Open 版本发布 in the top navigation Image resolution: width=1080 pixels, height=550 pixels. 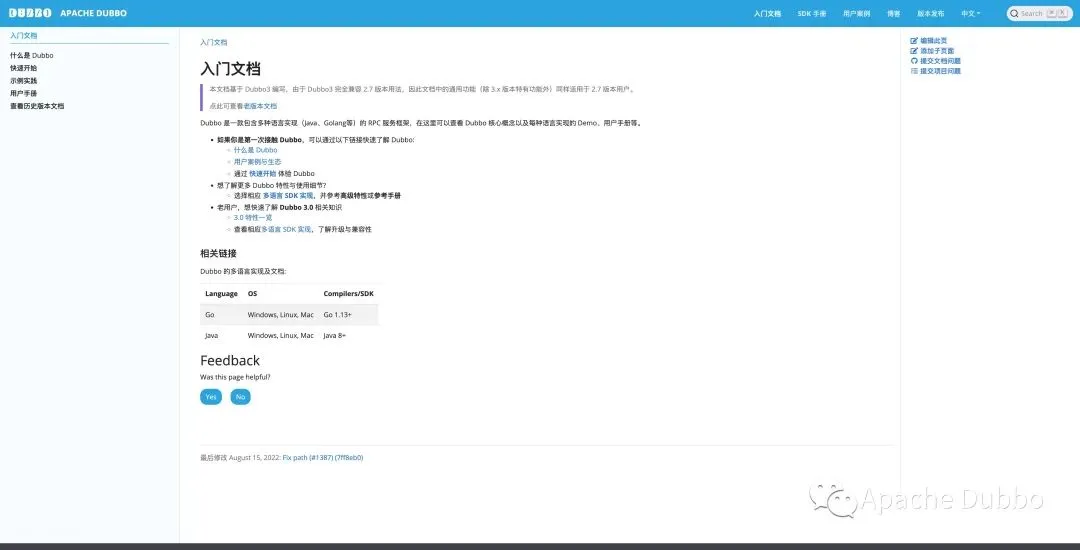pos(931,14)
